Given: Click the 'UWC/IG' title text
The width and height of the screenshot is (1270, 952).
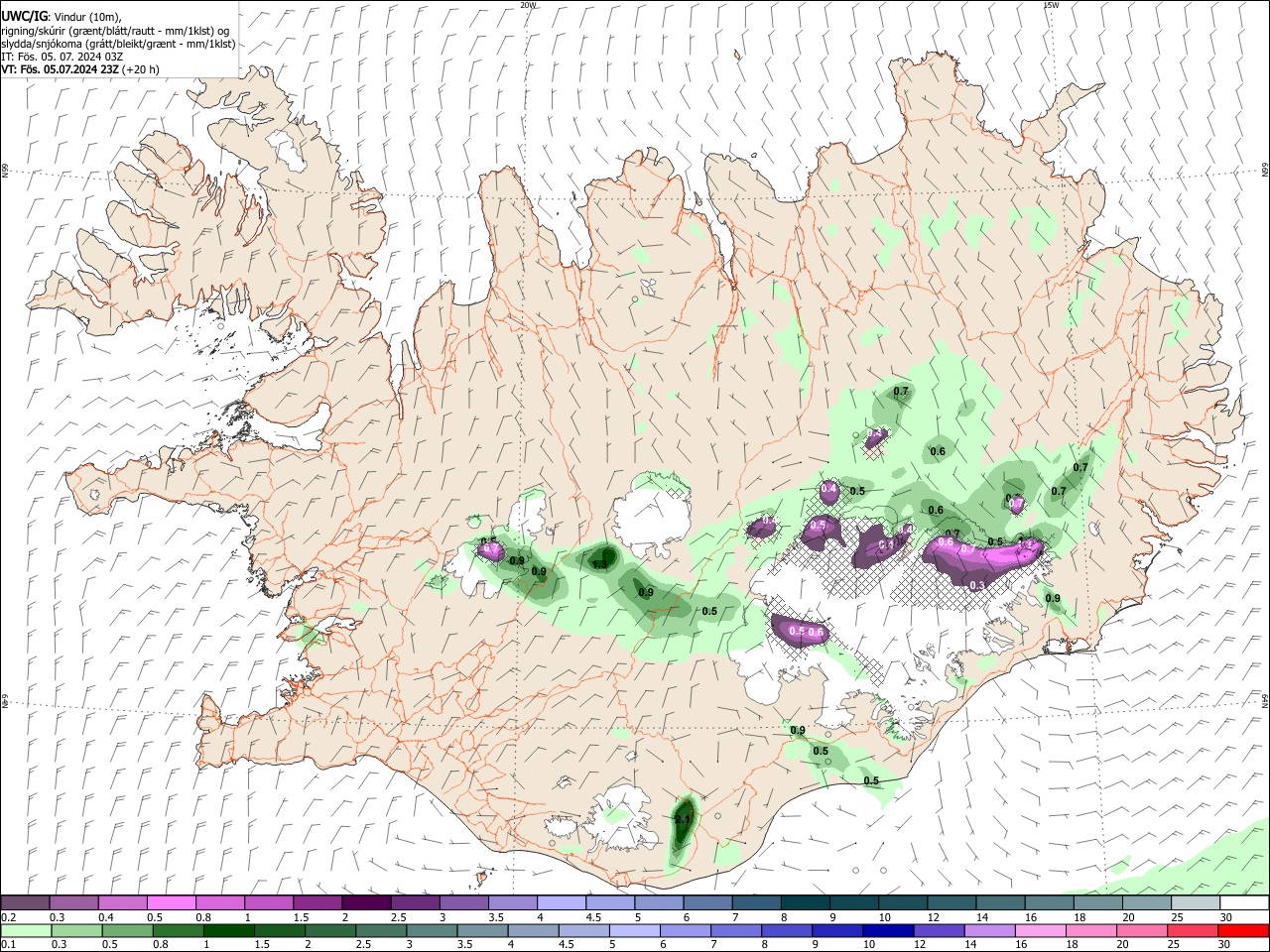Looking at the screenshot, I should click(x=24, y=16).
